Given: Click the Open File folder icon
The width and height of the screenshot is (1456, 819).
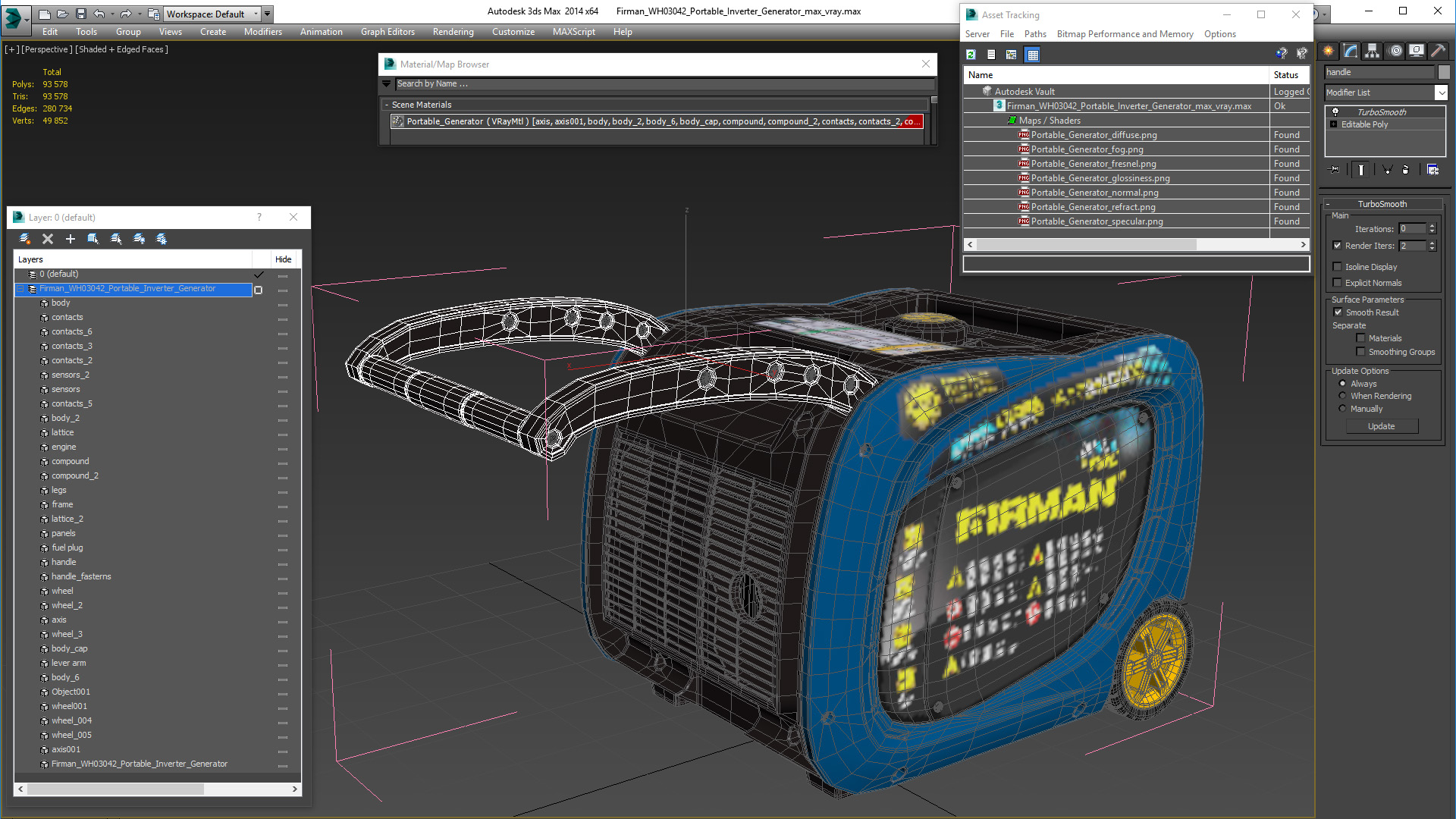Looking at the screenshot, I should point(62,14).
